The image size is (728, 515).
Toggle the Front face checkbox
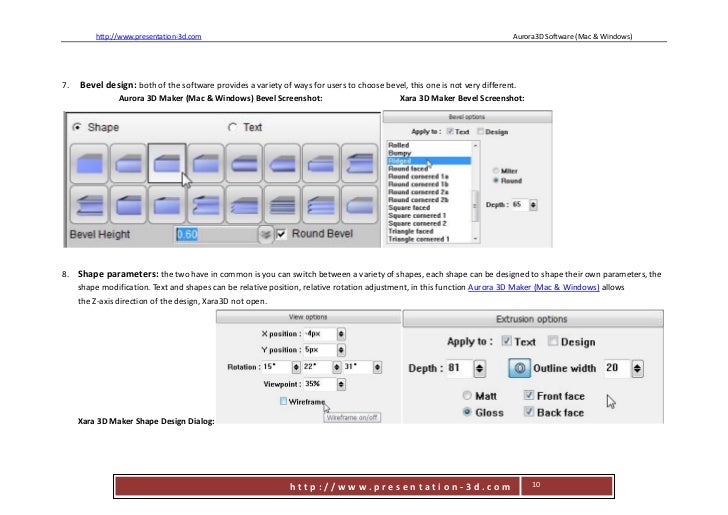point(528,395)
